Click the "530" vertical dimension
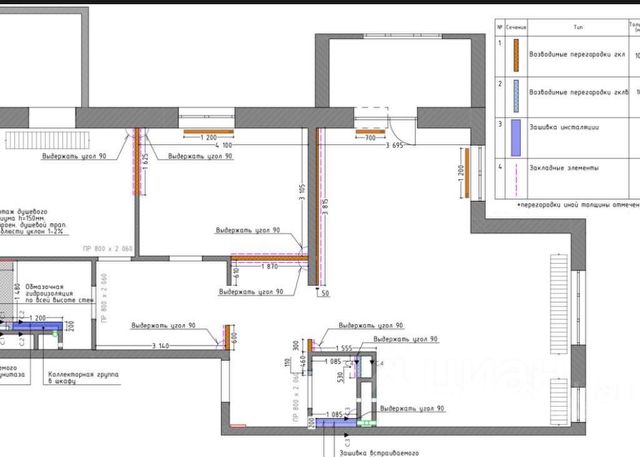The image size is (640, 457). [341, 377]
